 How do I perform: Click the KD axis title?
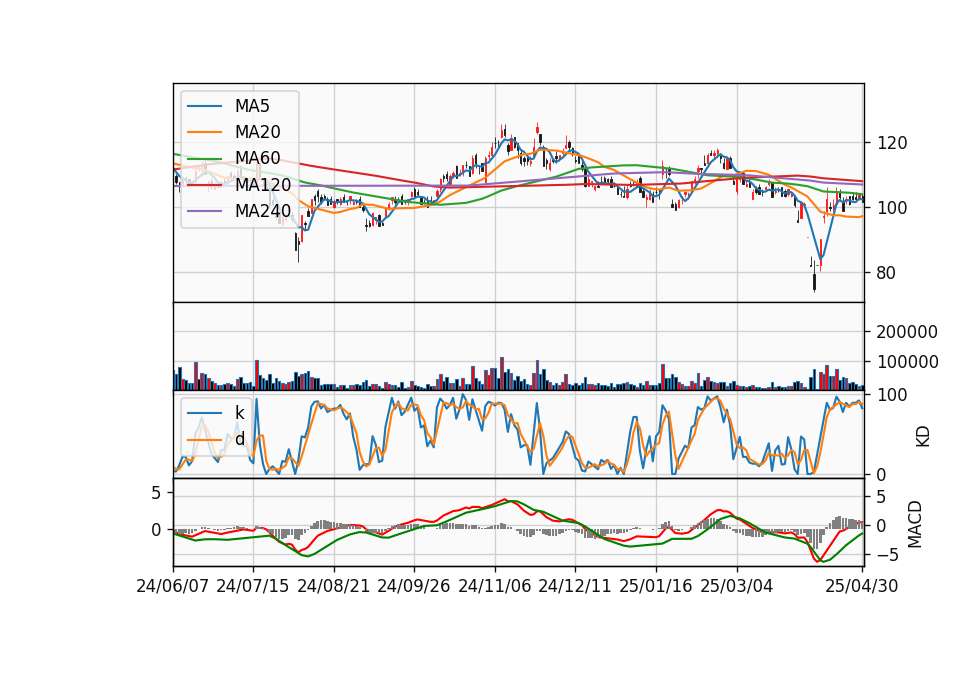923,437
